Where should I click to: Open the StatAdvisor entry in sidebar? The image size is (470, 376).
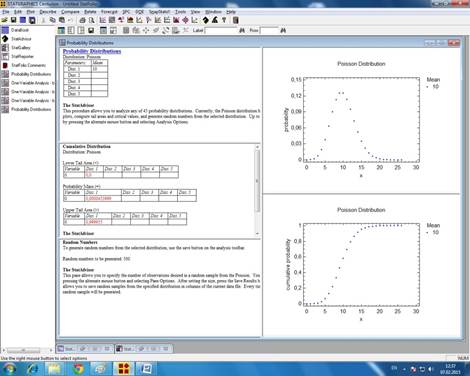(x=21, y=39)
